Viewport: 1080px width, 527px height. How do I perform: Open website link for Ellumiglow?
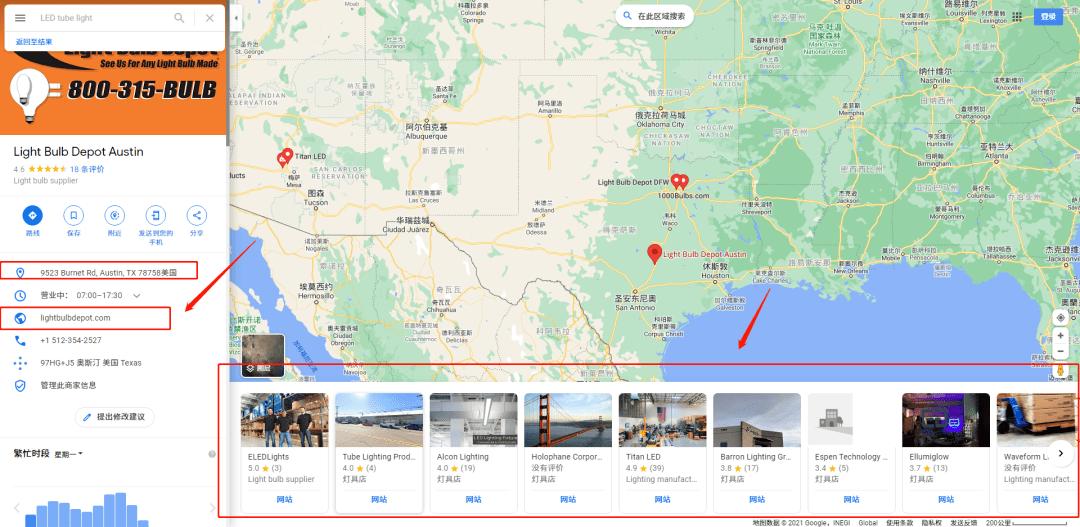(946, 499)
